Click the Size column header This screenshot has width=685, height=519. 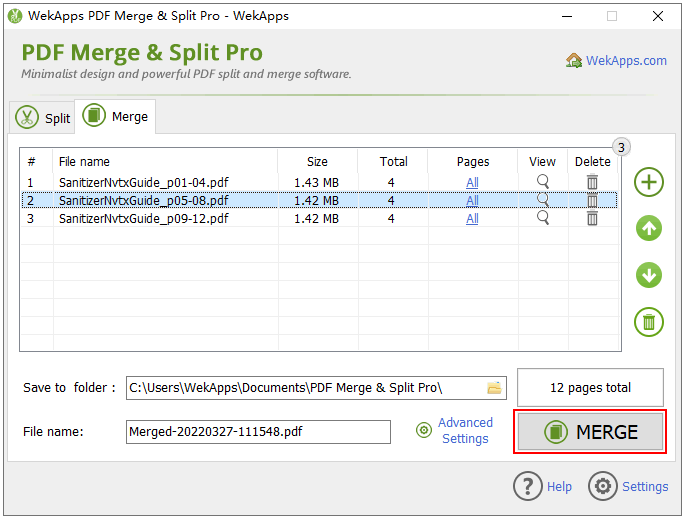point(318,162)
